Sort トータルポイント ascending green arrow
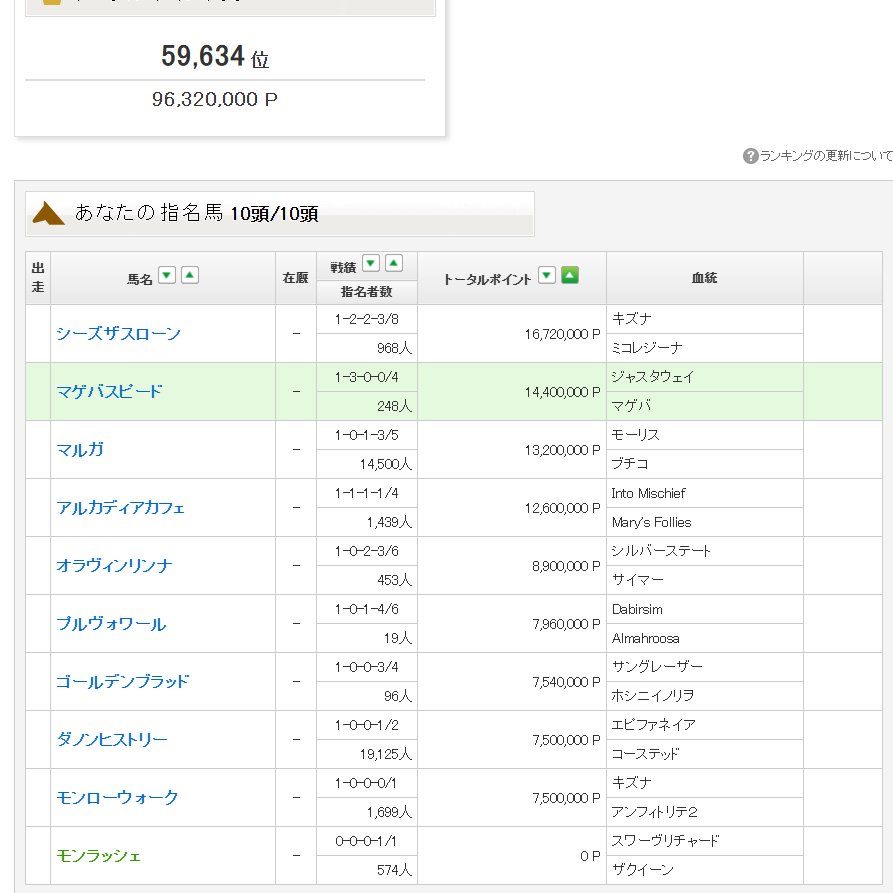 tap(570, 276)
